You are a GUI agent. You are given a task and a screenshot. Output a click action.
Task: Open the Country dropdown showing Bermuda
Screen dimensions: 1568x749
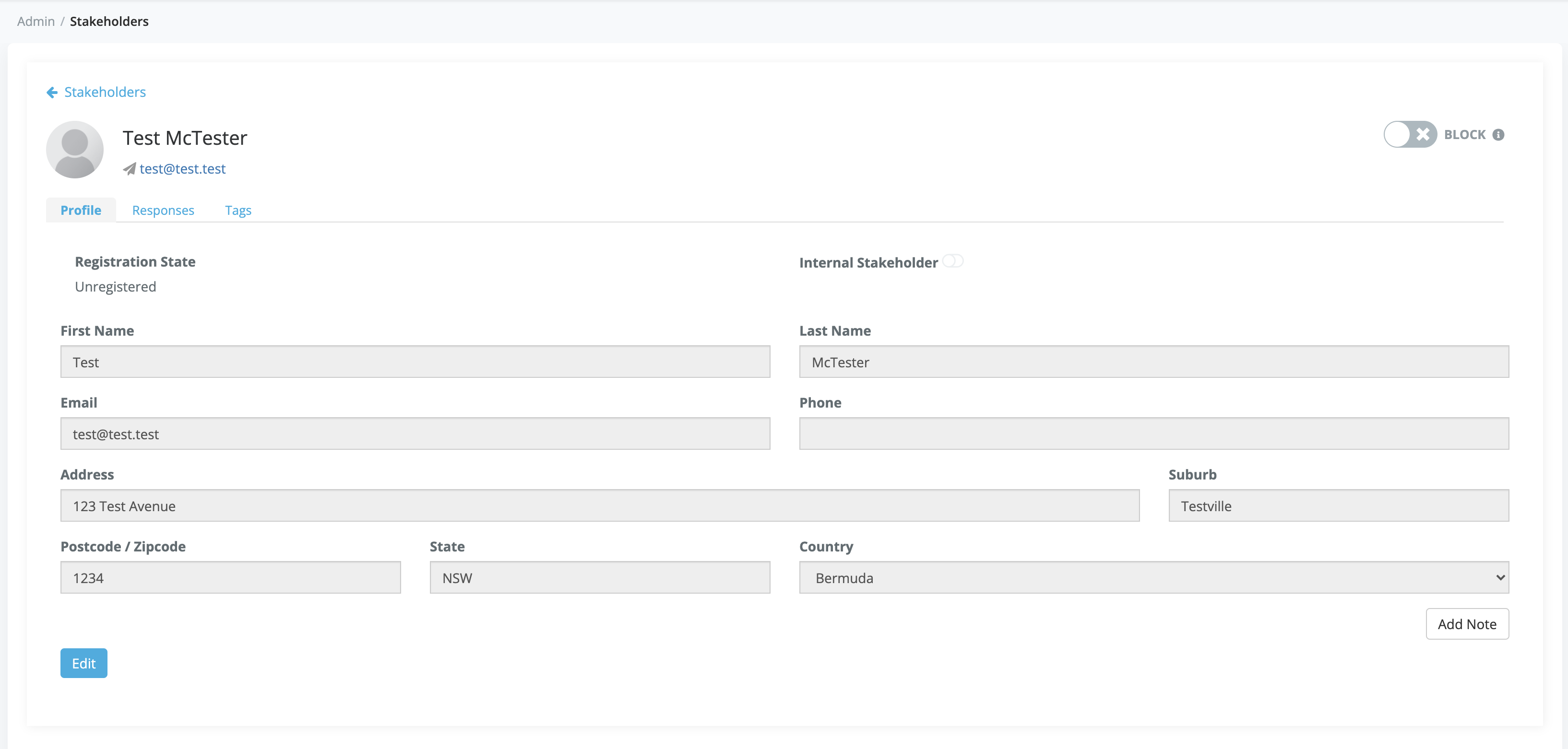(1153, 577)
